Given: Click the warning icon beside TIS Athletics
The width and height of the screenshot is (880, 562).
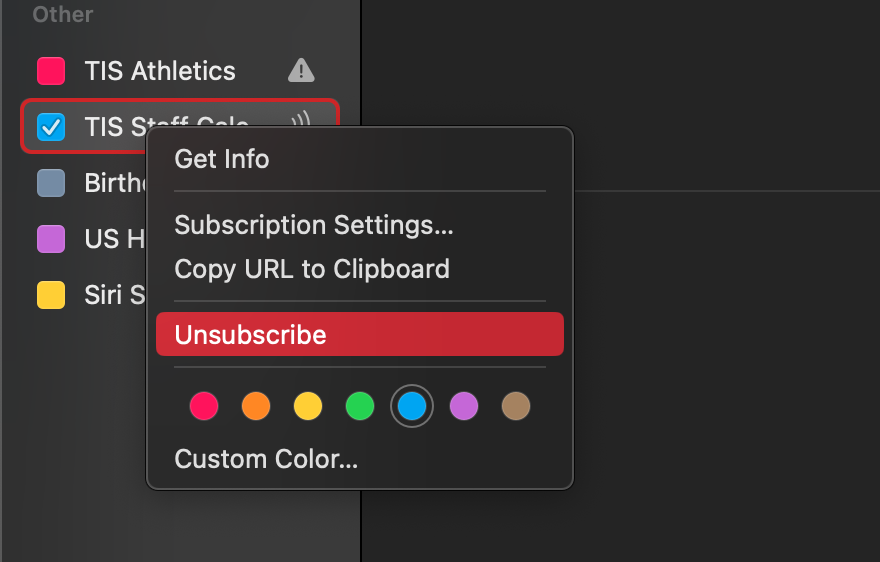Looking at the screenshot, I should (x=301, y=70).
